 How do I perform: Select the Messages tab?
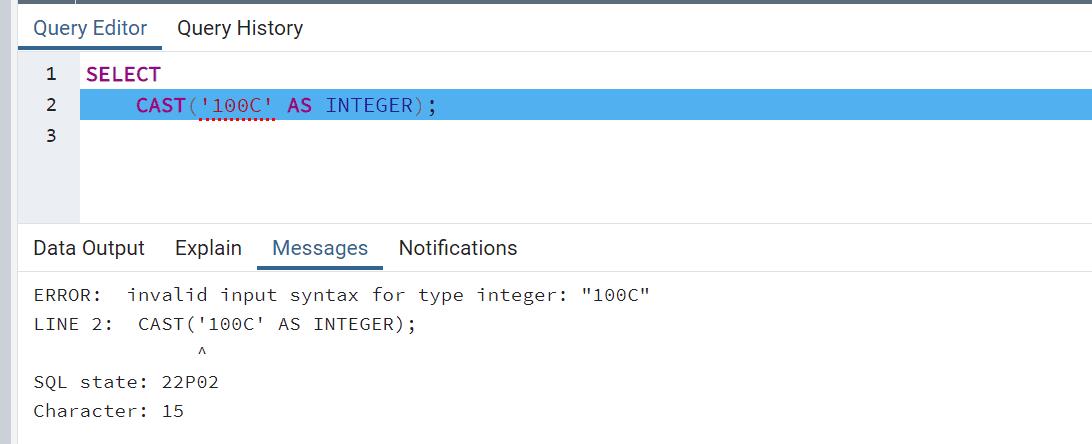click(x=320, y=248)
